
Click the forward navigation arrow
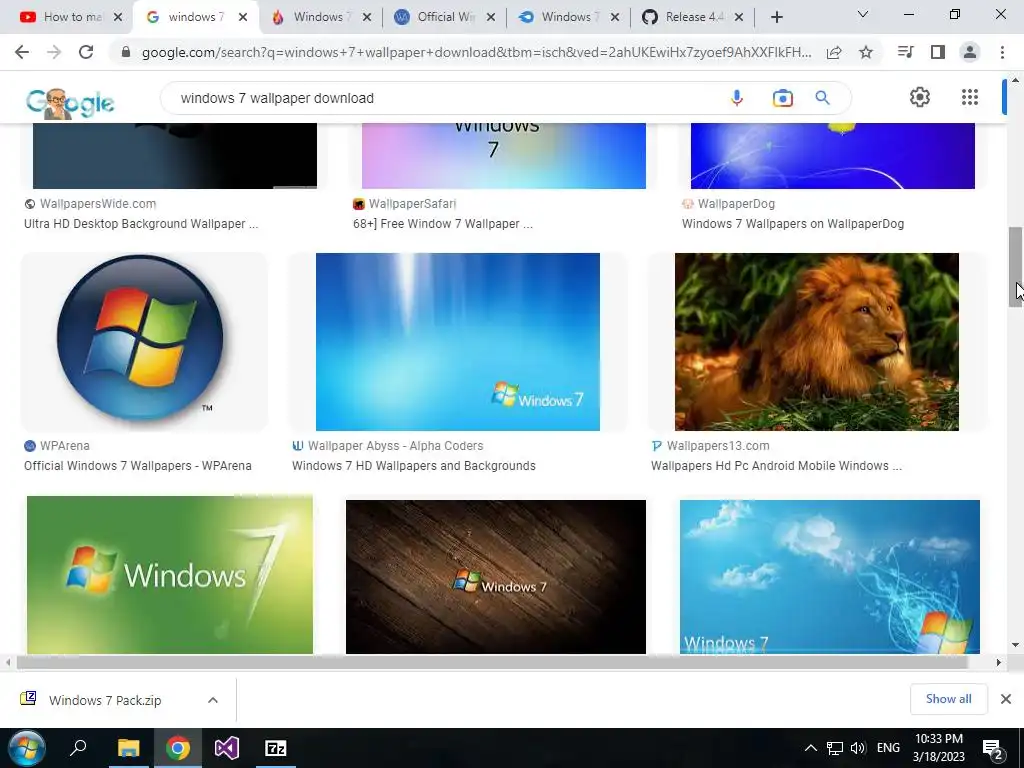coord(54,52)
